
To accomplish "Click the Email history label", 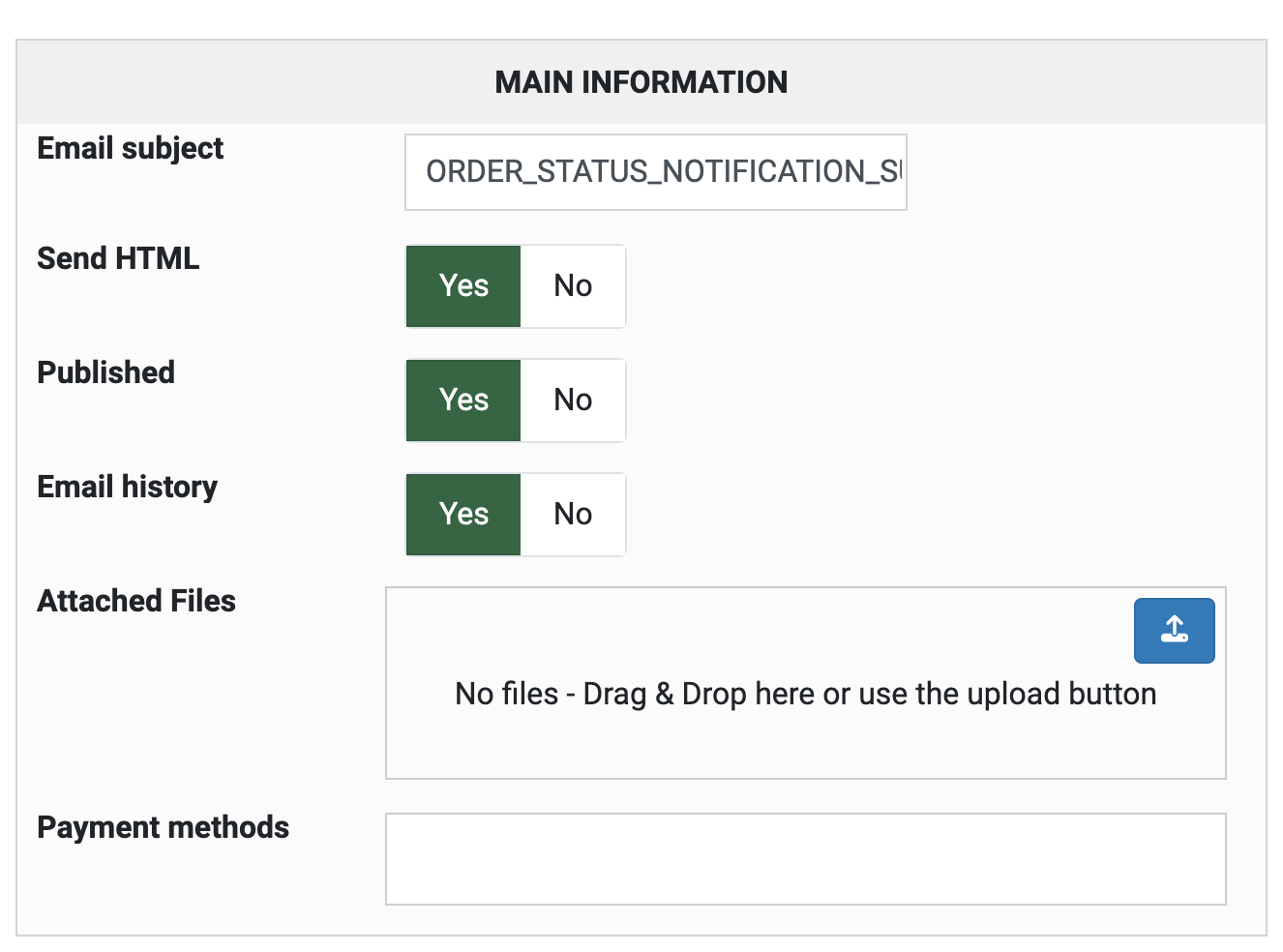I will pos(127,487).
